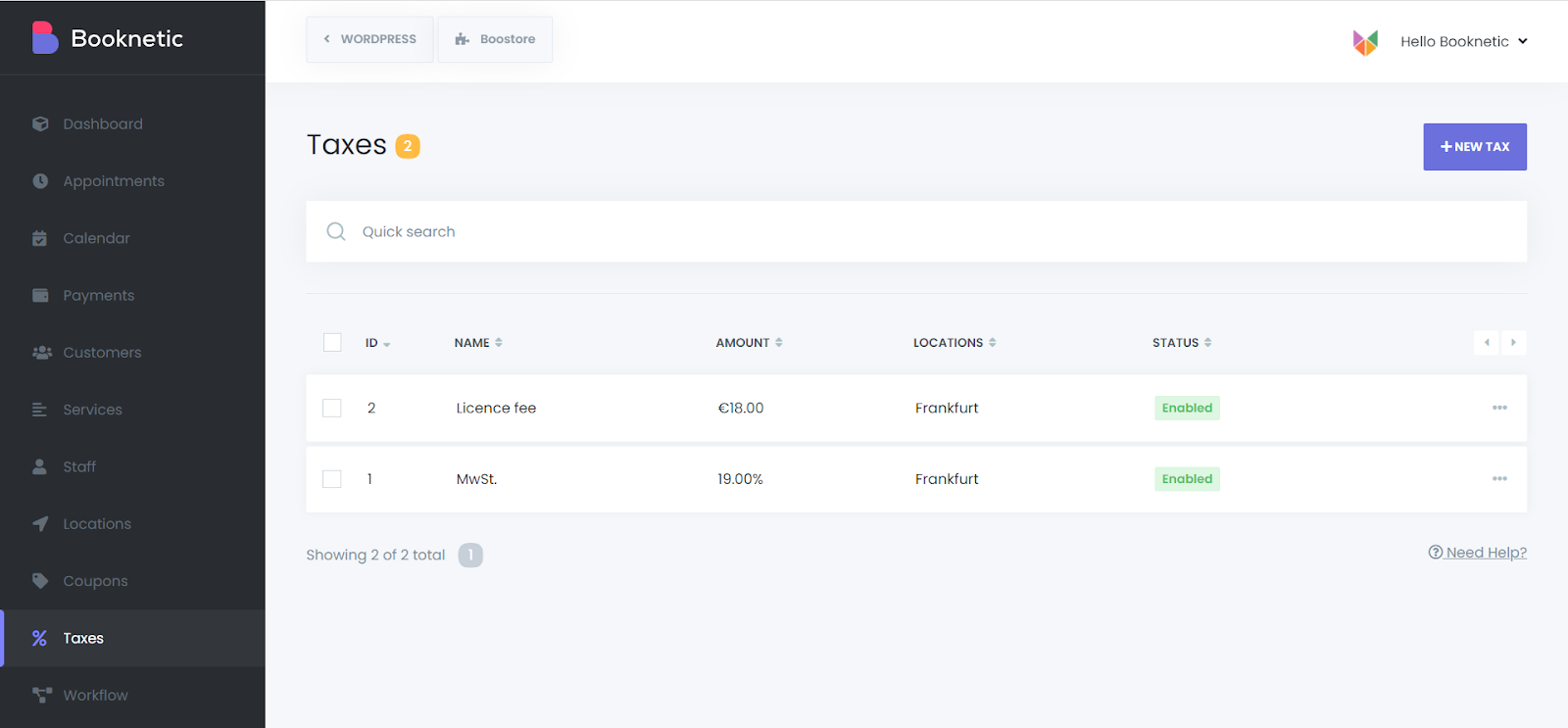The image size is (1568, 728).
Task: Click the New Tax button
Action: click(x=1474, y=147)
